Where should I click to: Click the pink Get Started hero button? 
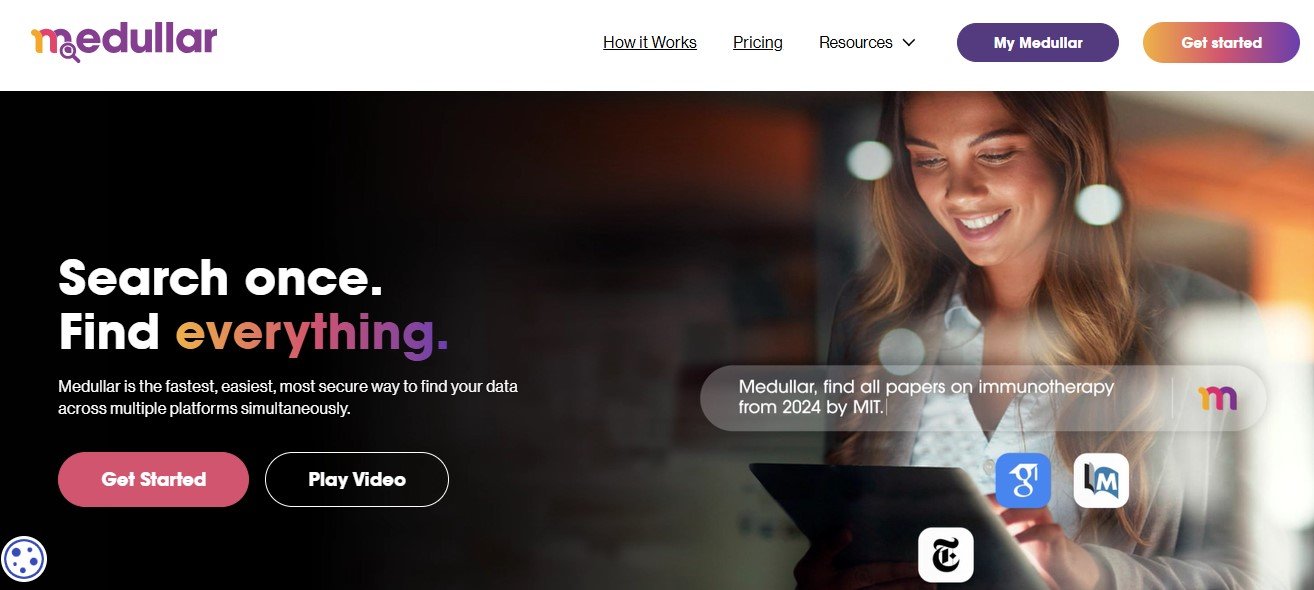point(153,479)
